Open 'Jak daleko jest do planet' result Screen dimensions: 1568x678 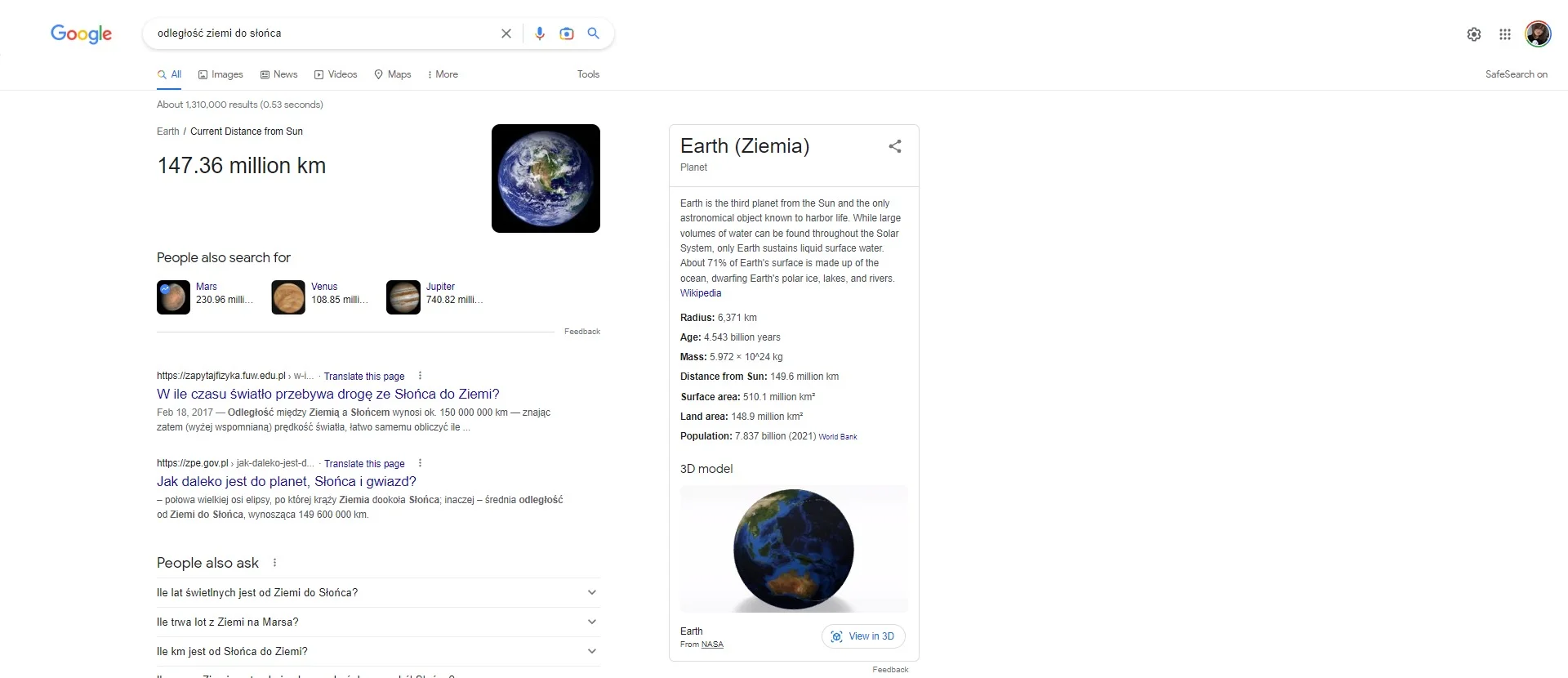pyautogui.click(x=287, y=482)
